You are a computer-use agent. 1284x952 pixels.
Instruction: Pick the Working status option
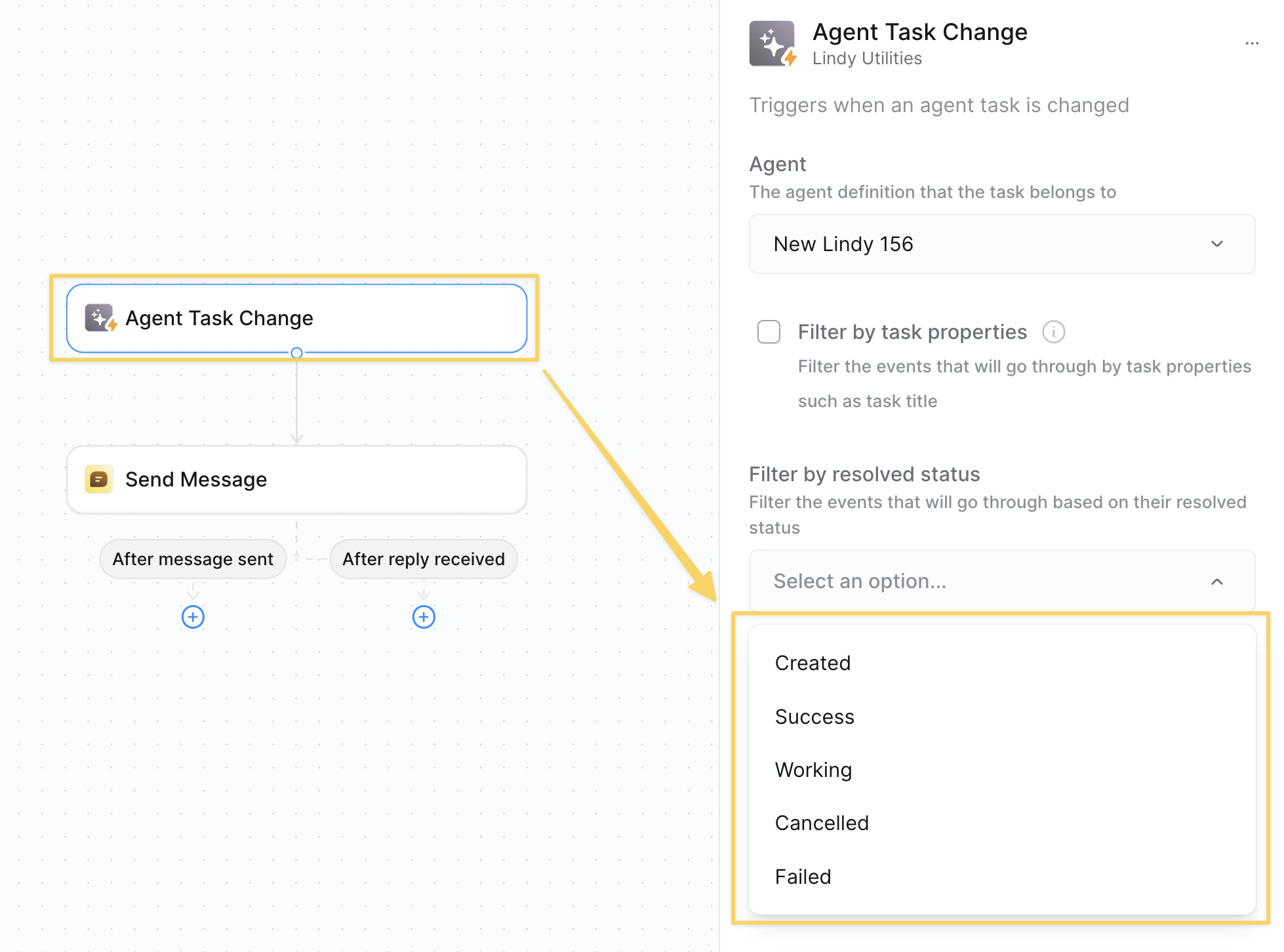pos(813,770)
